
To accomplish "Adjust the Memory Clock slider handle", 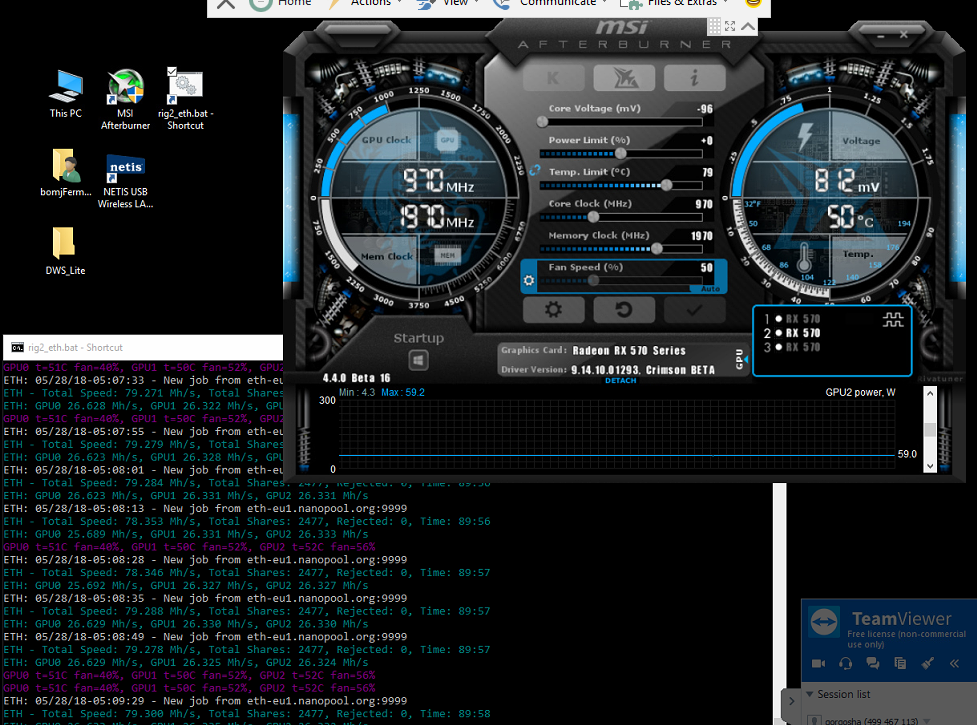I will [x=656, y=249].
